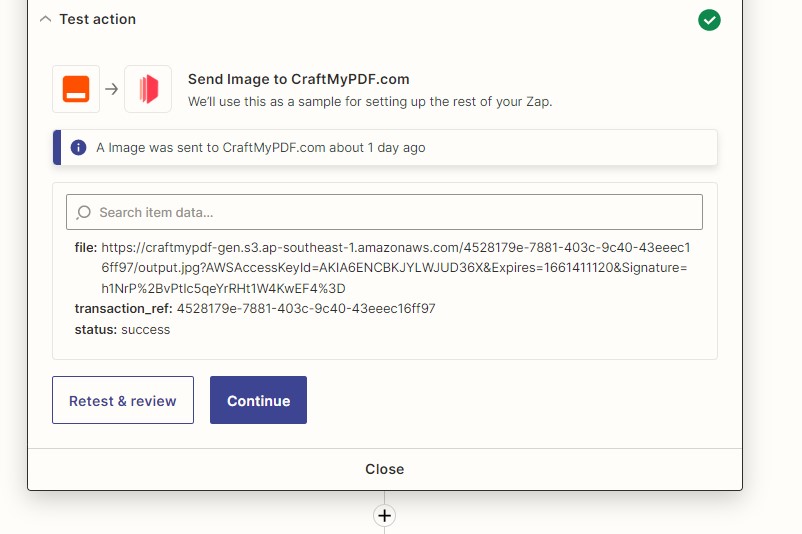Click the transaction_ref value

306,308
